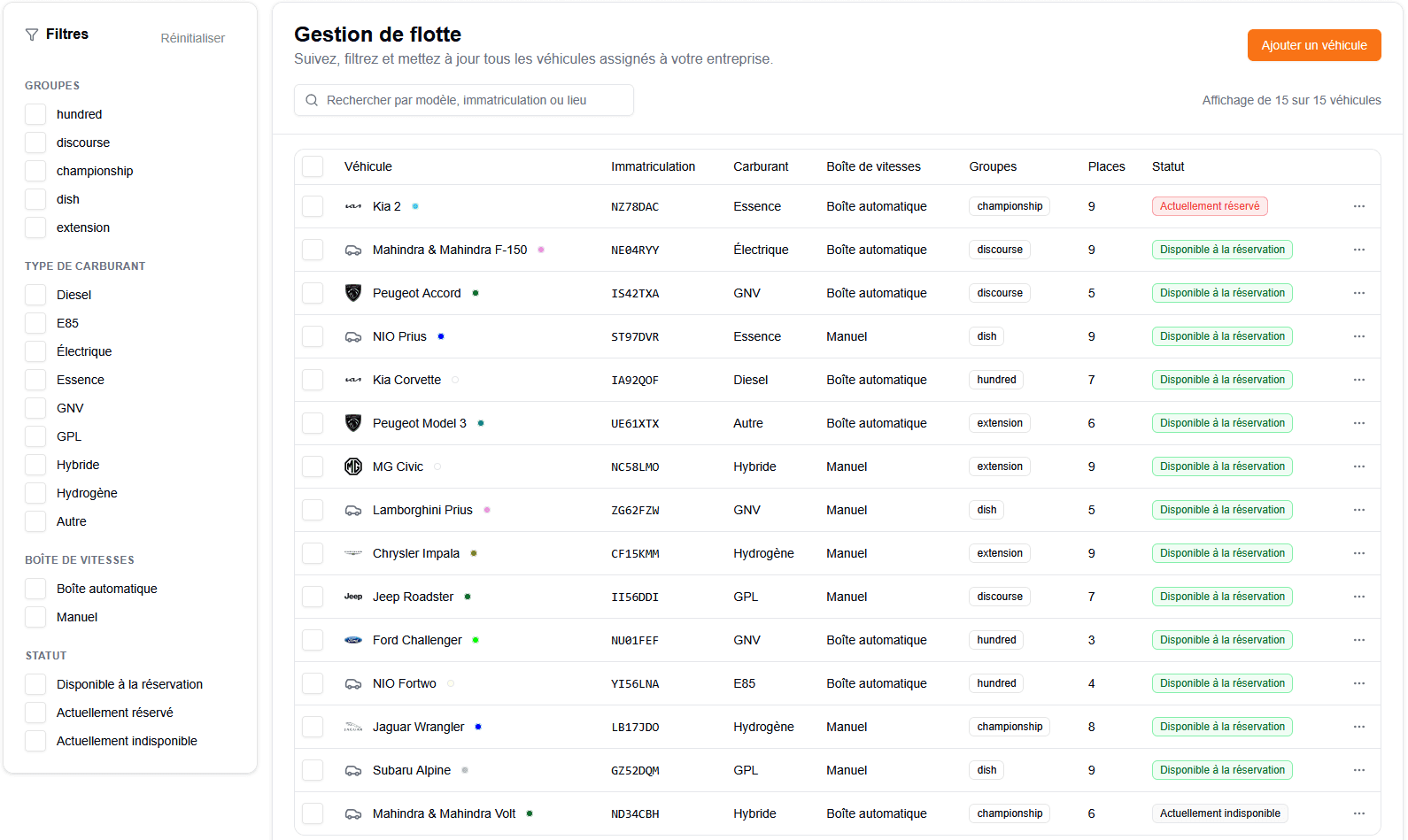
Task: Click the plate number NC58LMO
Action: [x=635, y=467]
